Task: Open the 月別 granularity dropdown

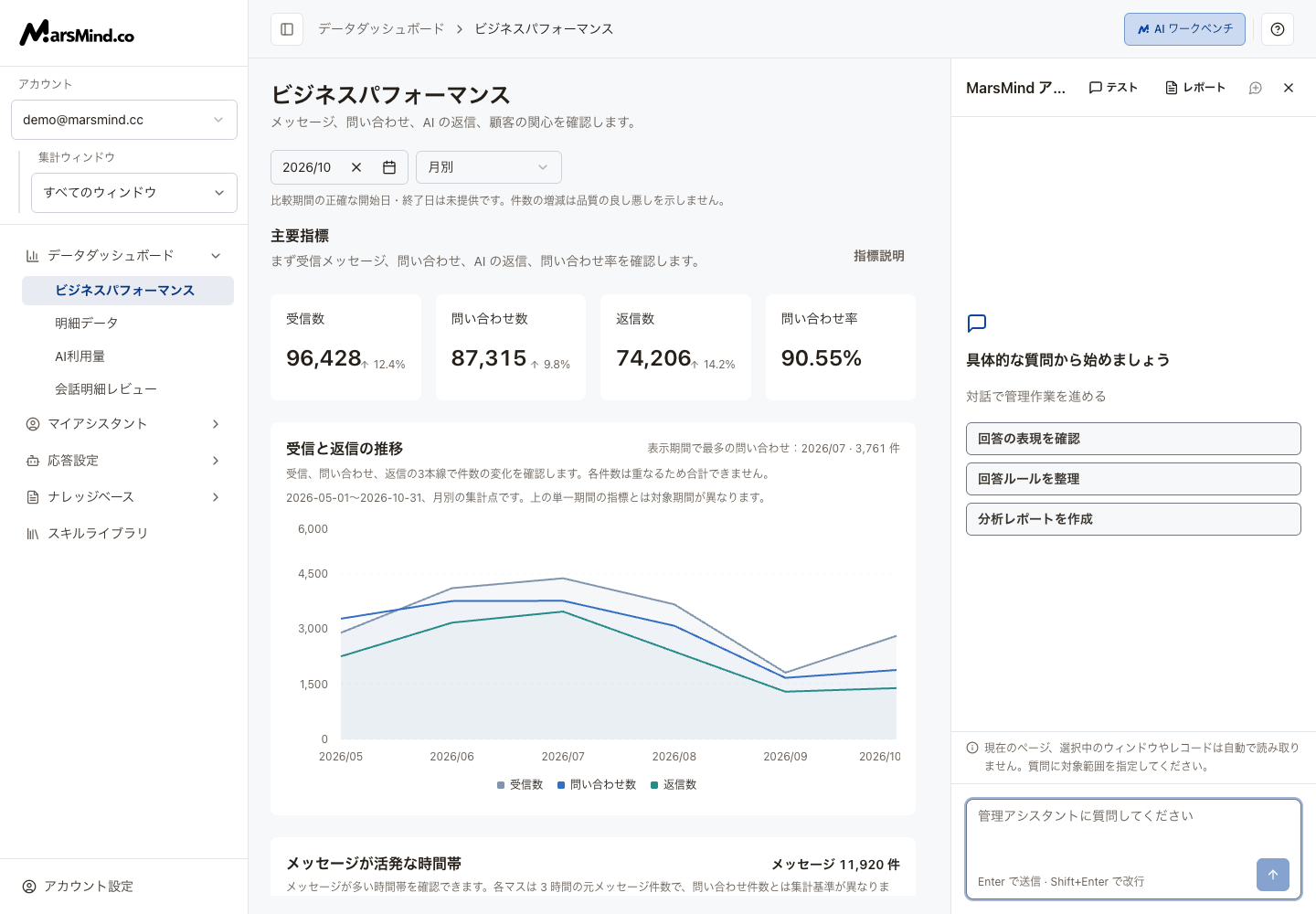Action: (x=489, y=167)
